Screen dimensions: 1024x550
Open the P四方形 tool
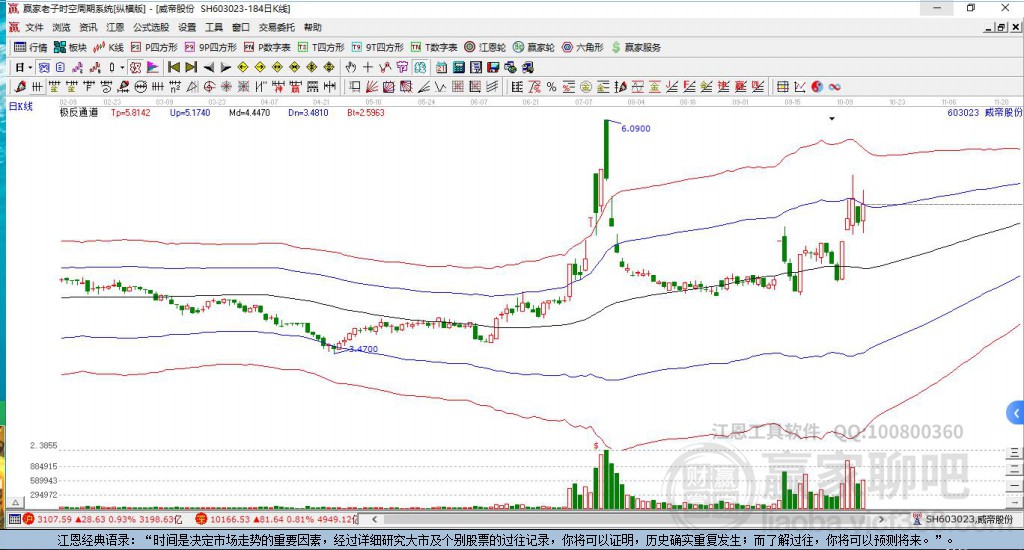154,47
